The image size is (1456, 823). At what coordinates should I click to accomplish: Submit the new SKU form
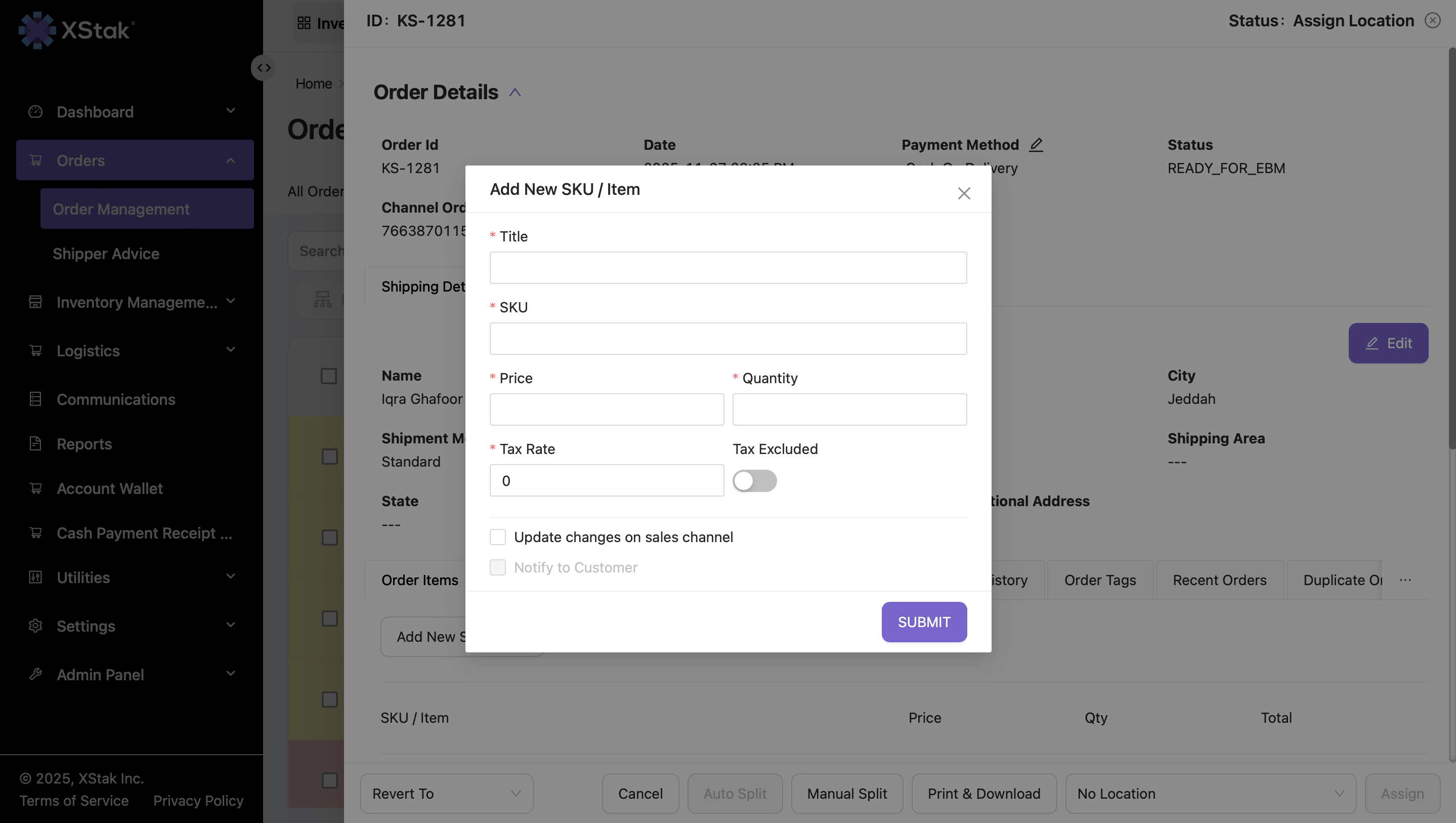pyautogui.click(x=924, y=622)
